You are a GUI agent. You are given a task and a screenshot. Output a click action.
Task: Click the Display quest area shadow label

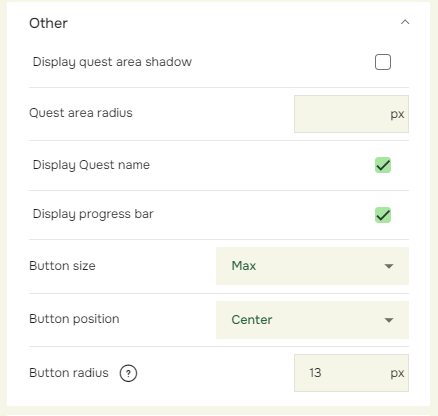[112, 62]
